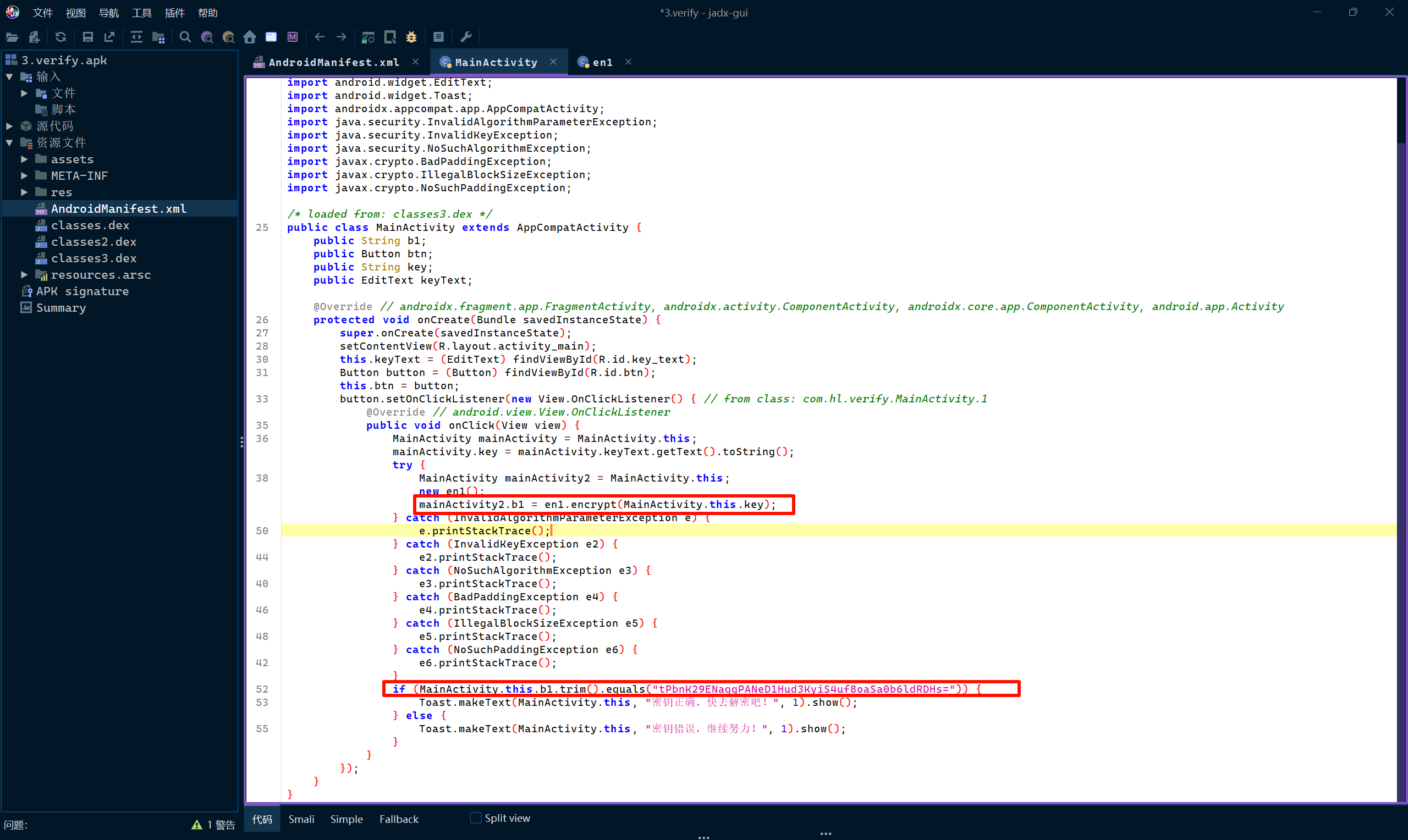Expand the resources.arsc node
The width and height of the screenshot is (1408, 840).
pos(24,274)
